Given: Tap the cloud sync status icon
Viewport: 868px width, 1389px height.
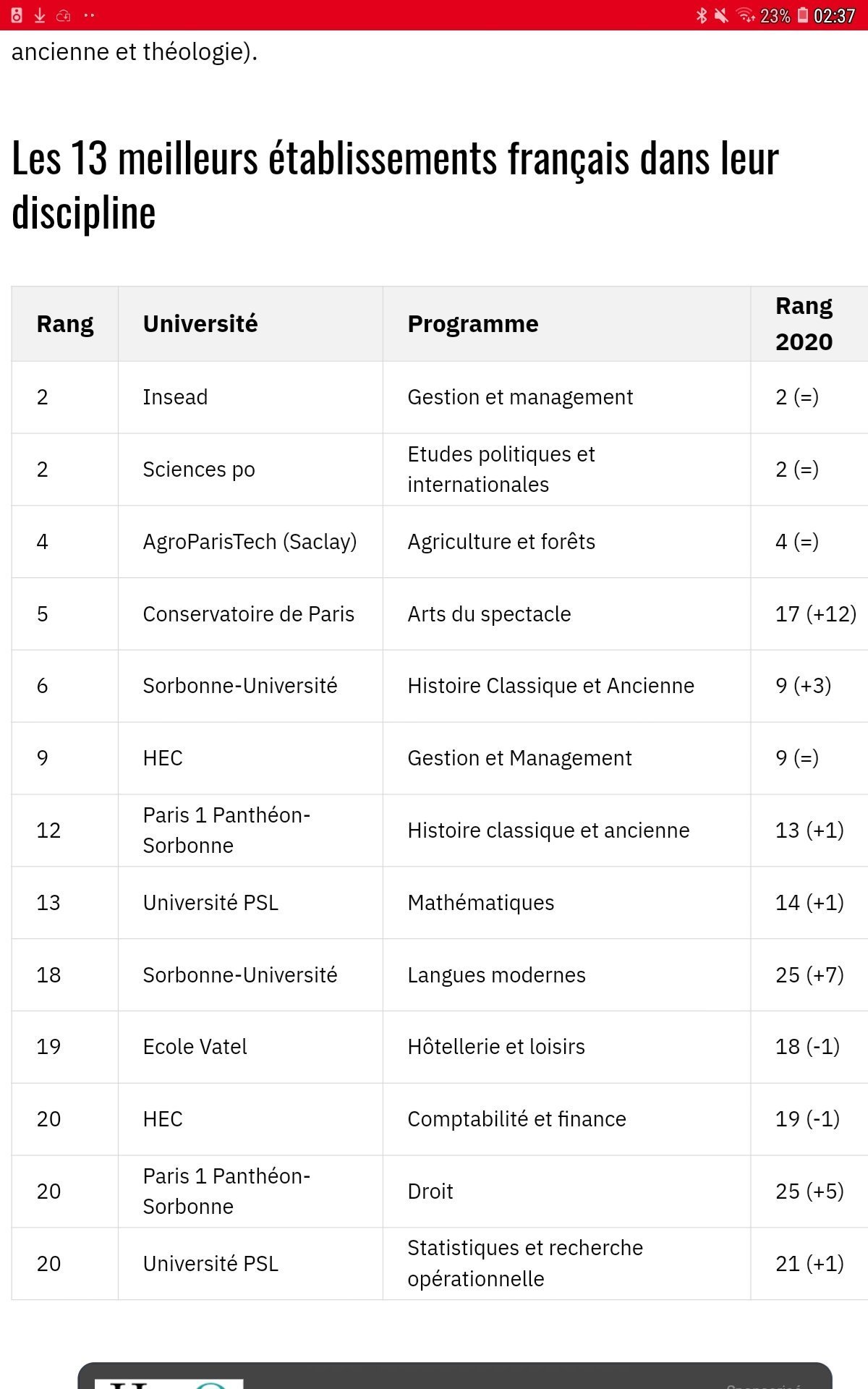Looking at the screenshot, I should 64,15.
